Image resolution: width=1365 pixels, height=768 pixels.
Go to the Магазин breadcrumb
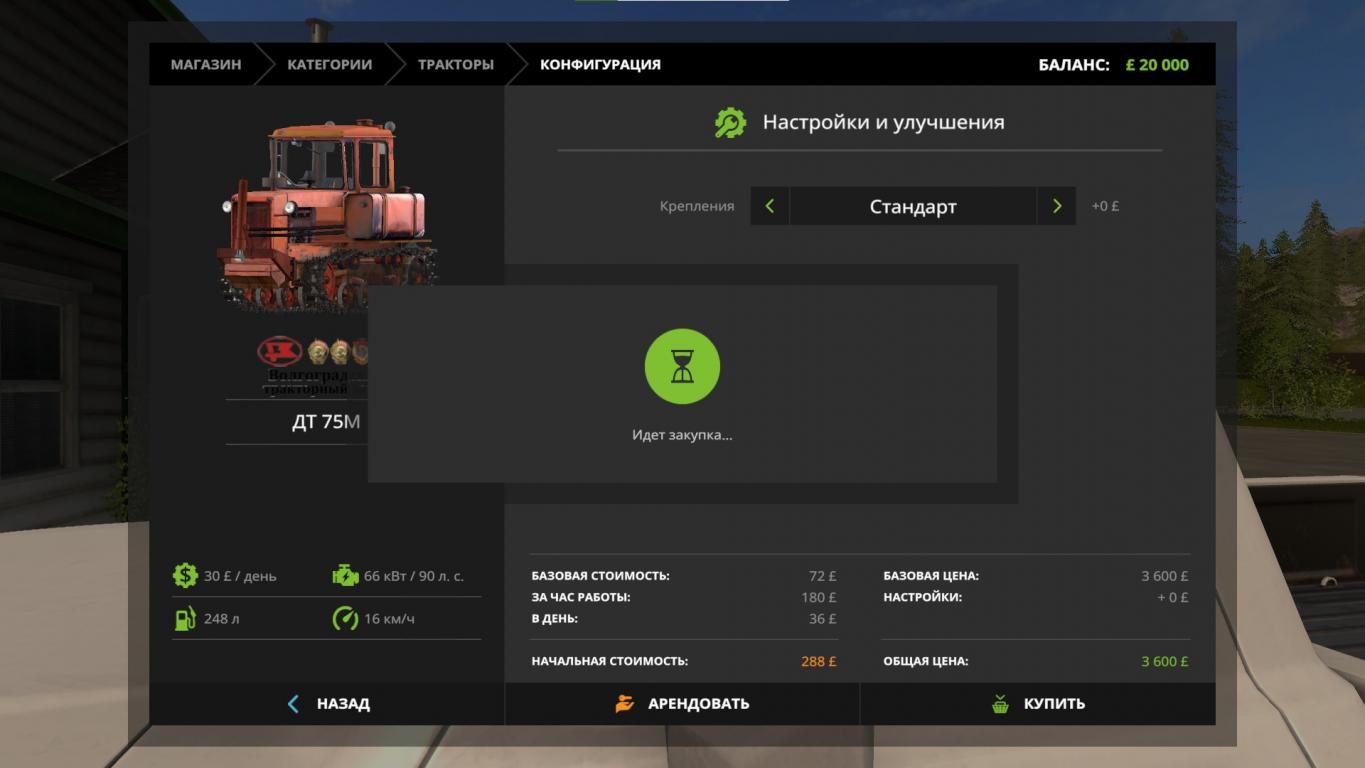click(206, 65)
